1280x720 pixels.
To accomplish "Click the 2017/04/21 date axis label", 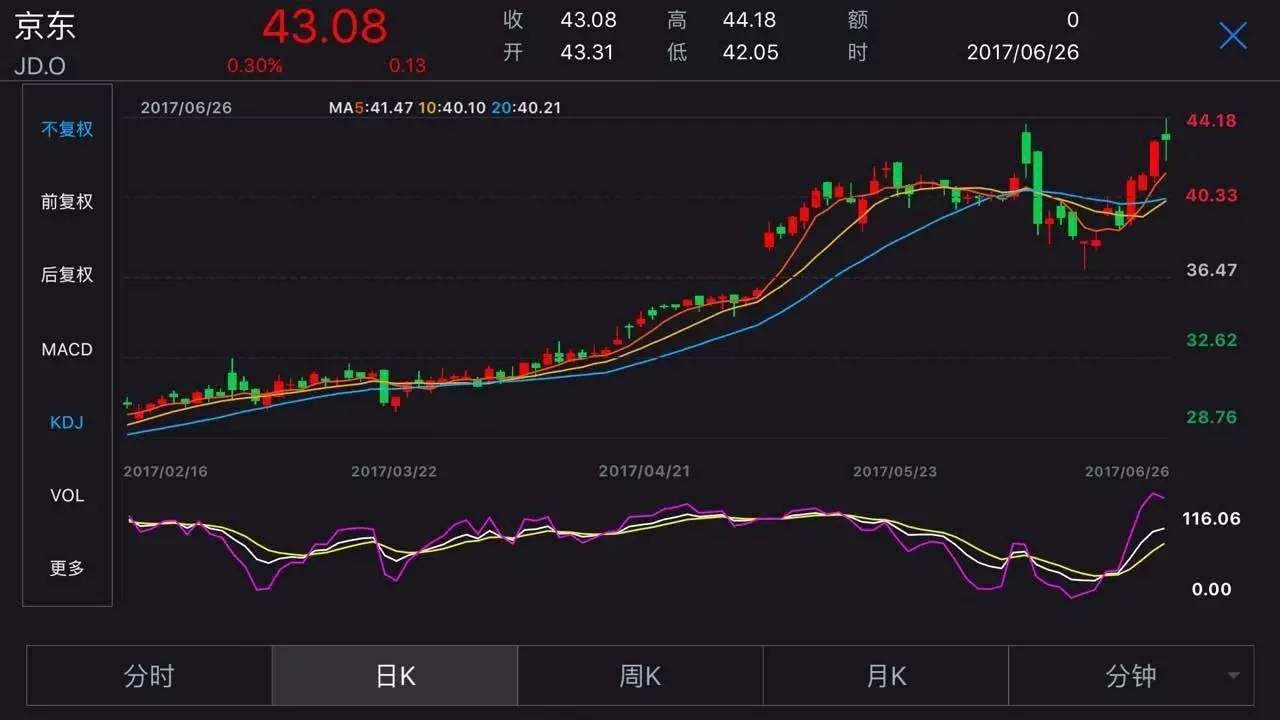I will tap(645, 471).
